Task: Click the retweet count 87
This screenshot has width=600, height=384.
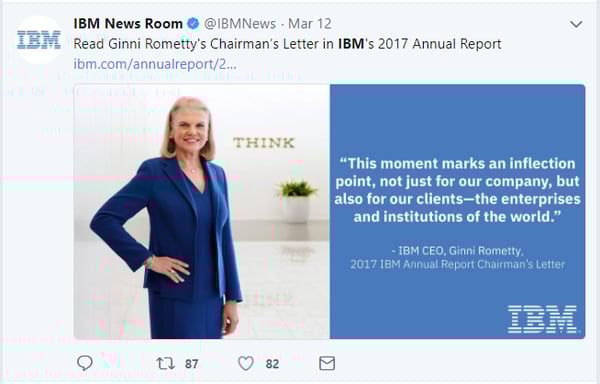Action: pyautogui.click(x=192, y=364)
